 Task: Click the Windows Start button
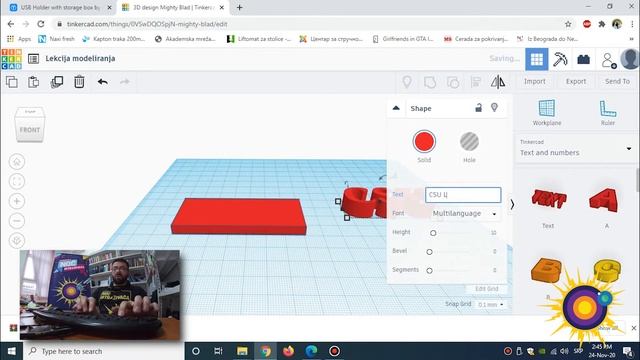11,351
